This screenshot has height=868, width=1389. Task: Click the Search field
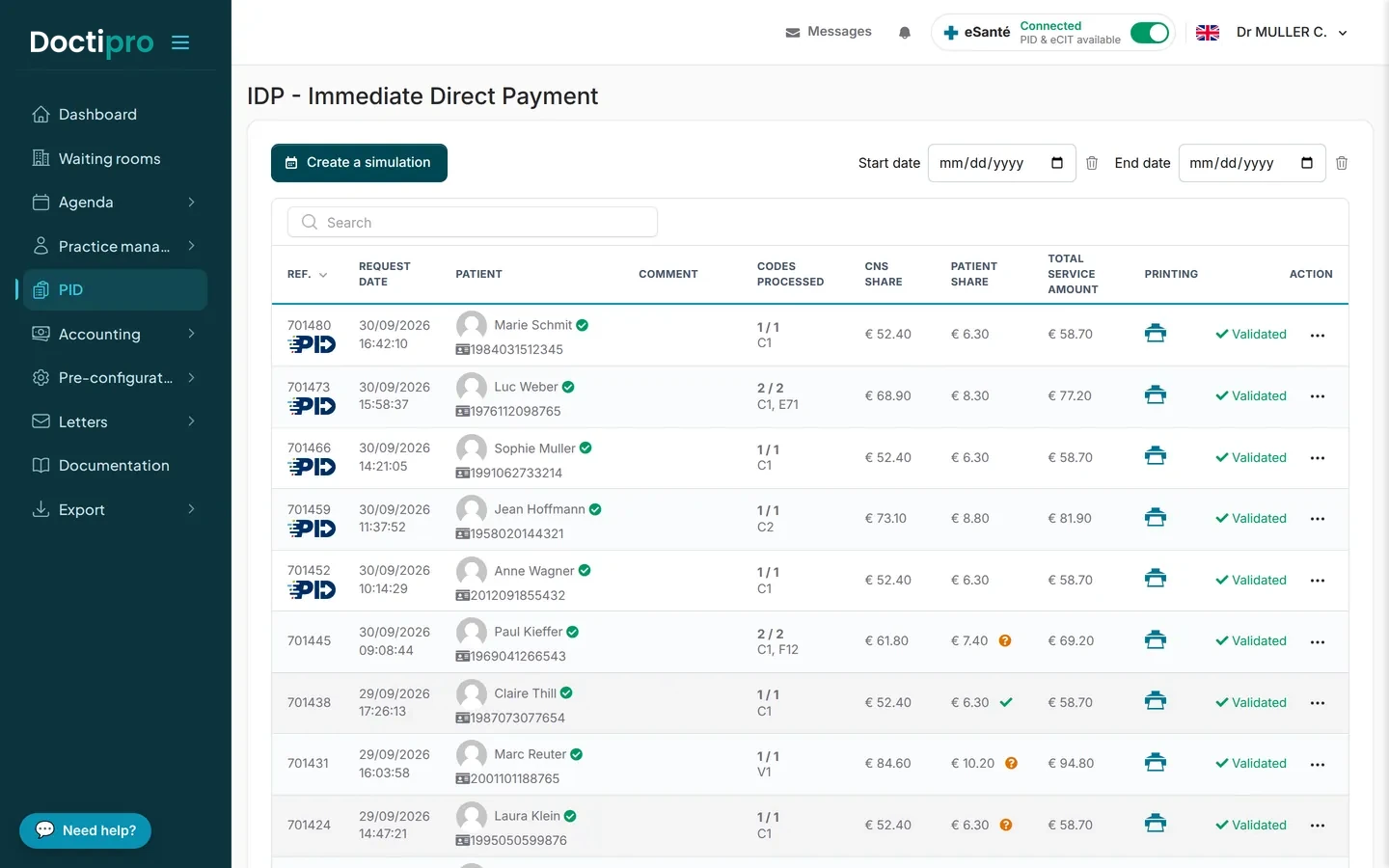click(x=473, y=222)
